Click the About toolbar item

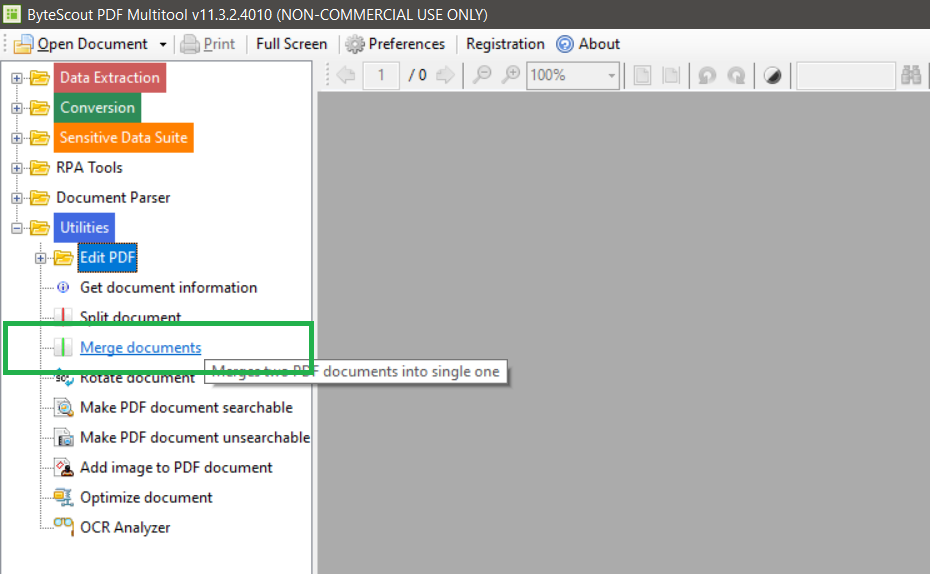click(x=588, y=44)
